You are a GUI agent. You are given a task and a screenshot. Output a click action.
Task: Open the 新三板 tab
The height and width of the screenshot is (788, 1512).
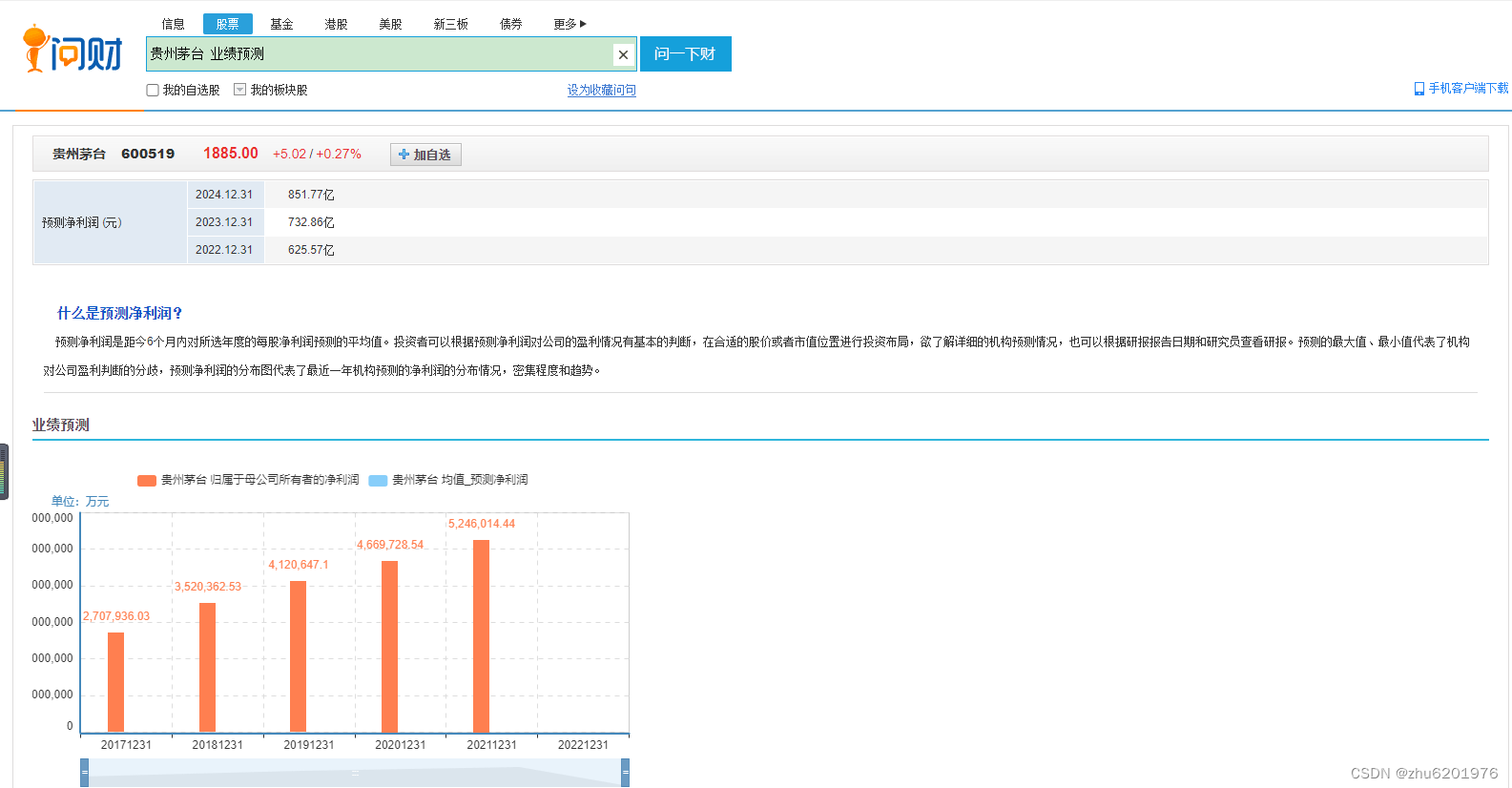click(450, 24)
